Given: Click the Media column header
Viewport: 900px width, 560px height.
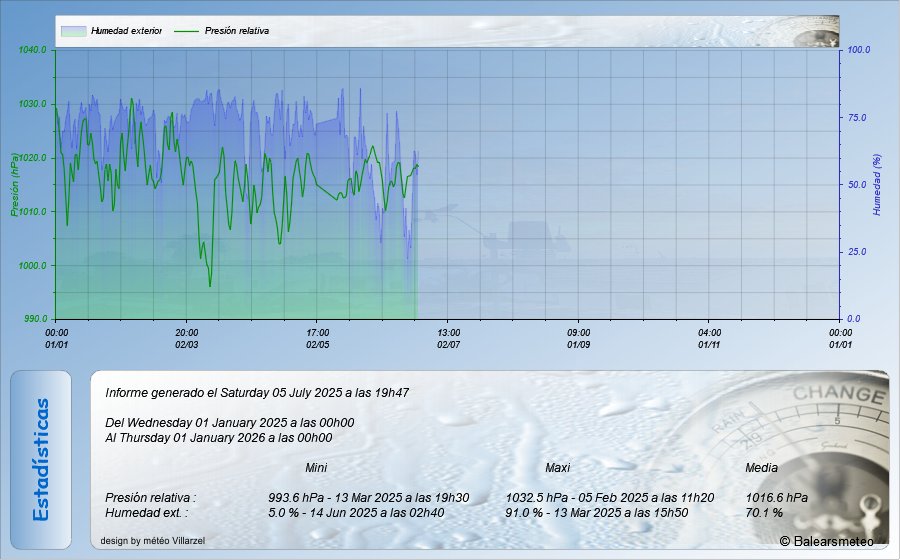Looking at the screenshot, I should pos(761,468).
